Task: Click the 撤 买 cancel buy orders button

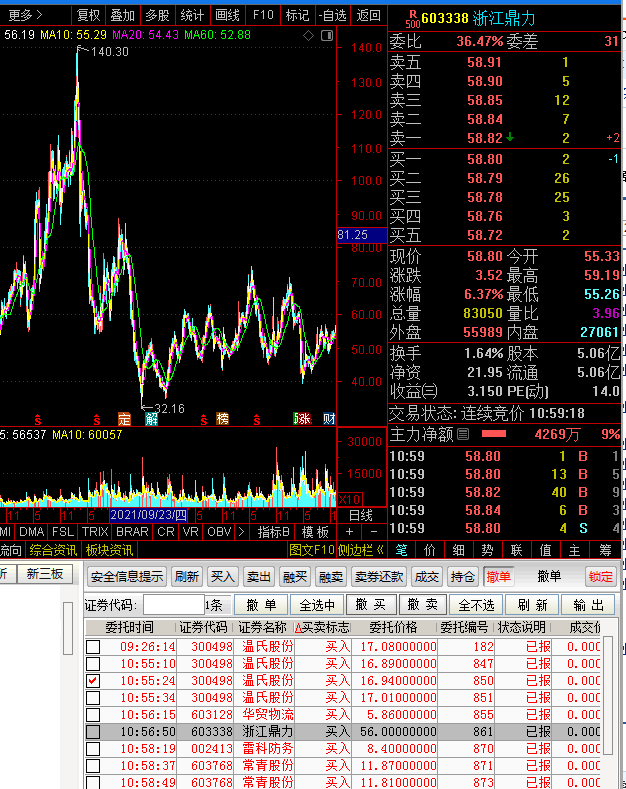Action: coord(370,605)
